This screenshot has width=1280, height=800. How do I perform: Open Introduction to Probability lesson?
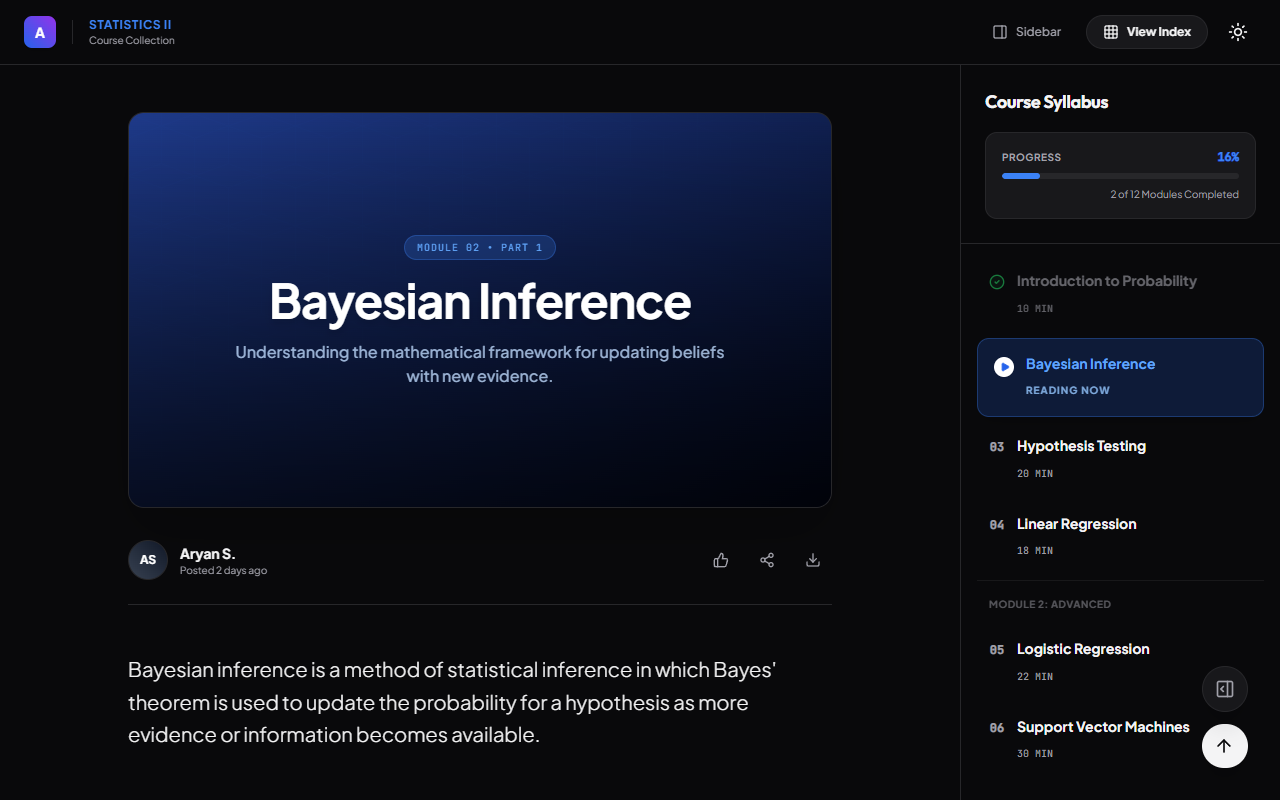click(x=1106, y=281)
